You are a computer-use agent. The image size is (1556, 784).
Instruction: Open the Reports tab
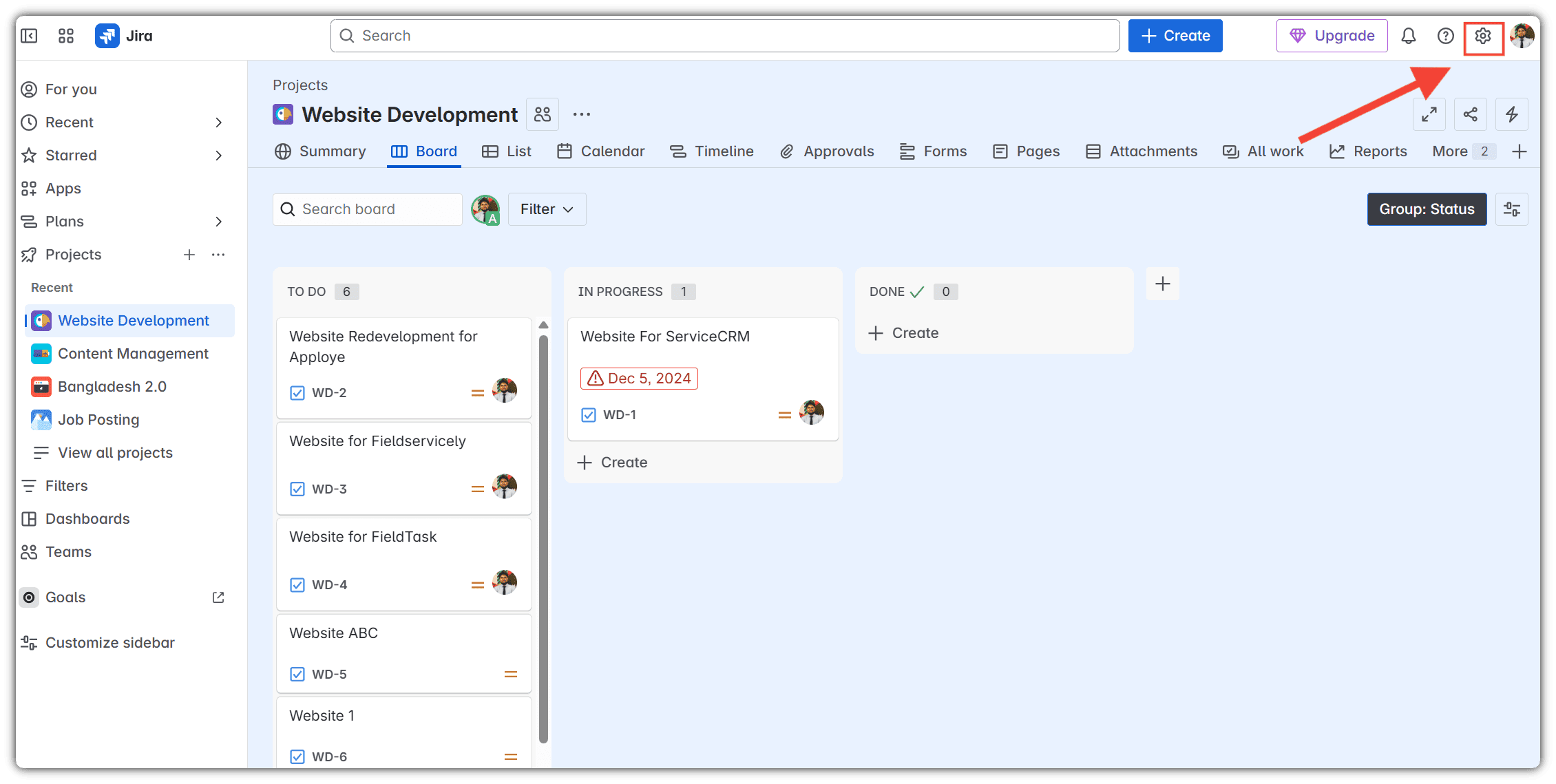(x=1368, y=151)
